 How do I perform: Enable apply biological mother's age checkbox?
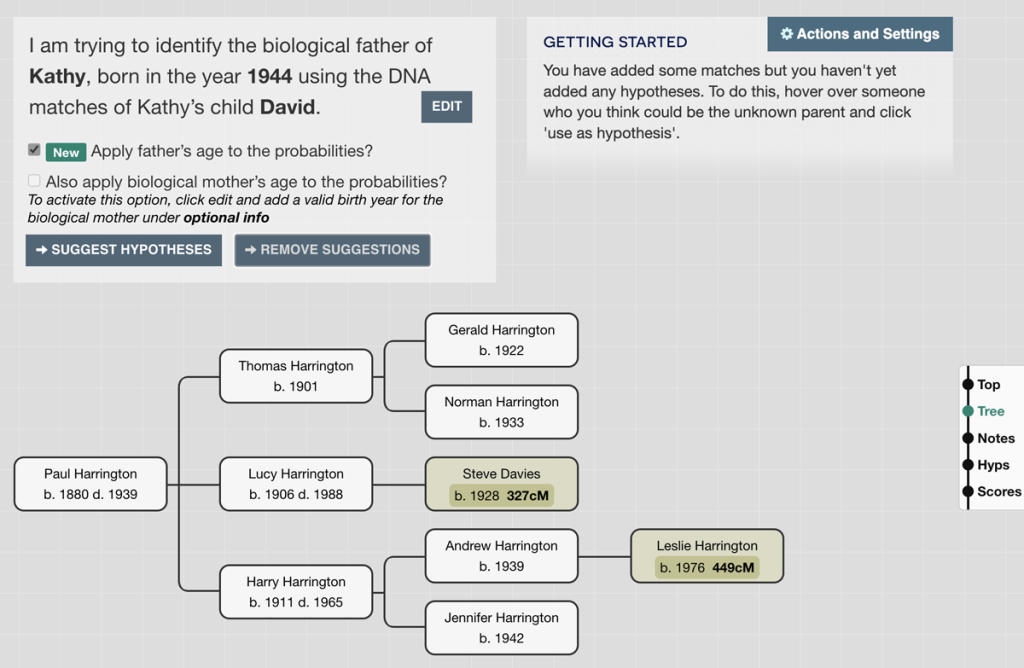click(x=35, y=181)
